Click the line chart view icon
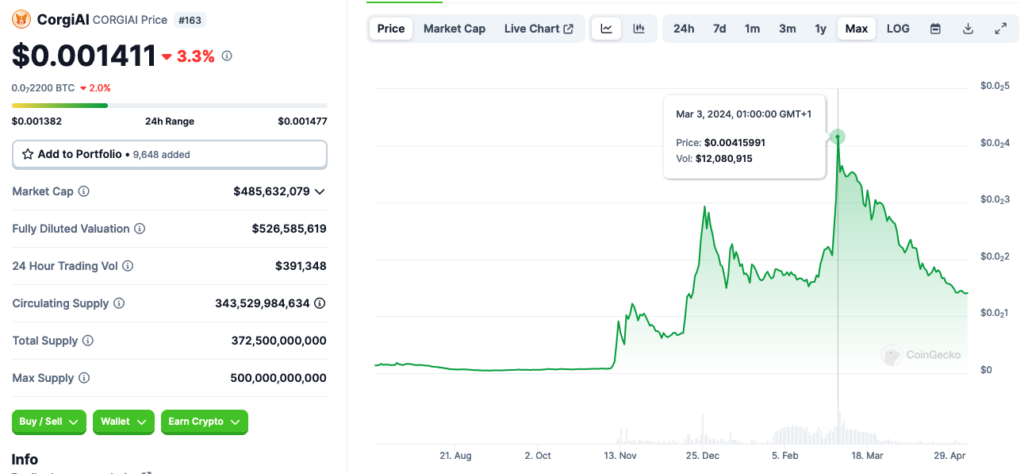 pos(607,29)
